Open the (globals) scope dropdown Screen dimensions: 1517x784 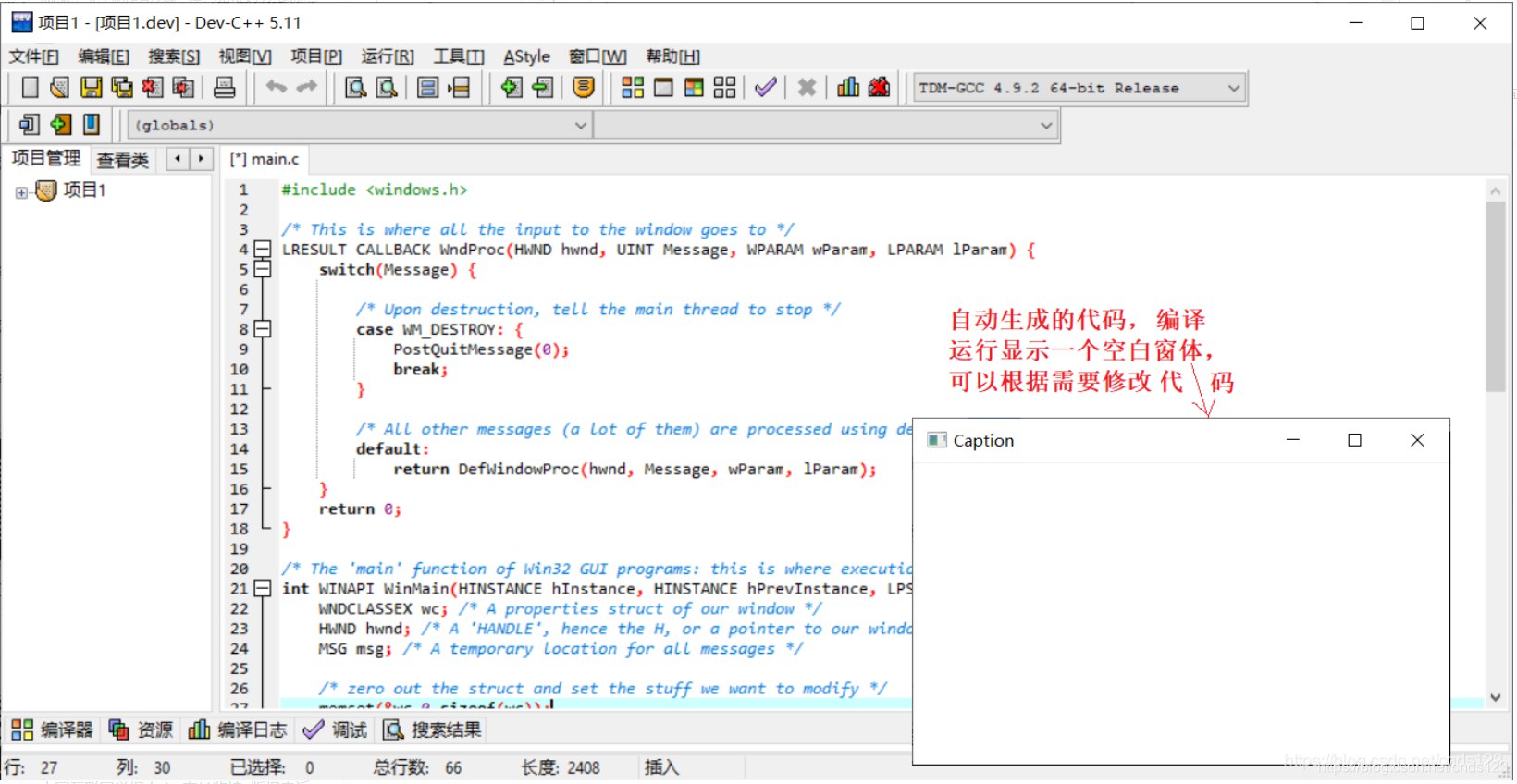tap(360, 125)
